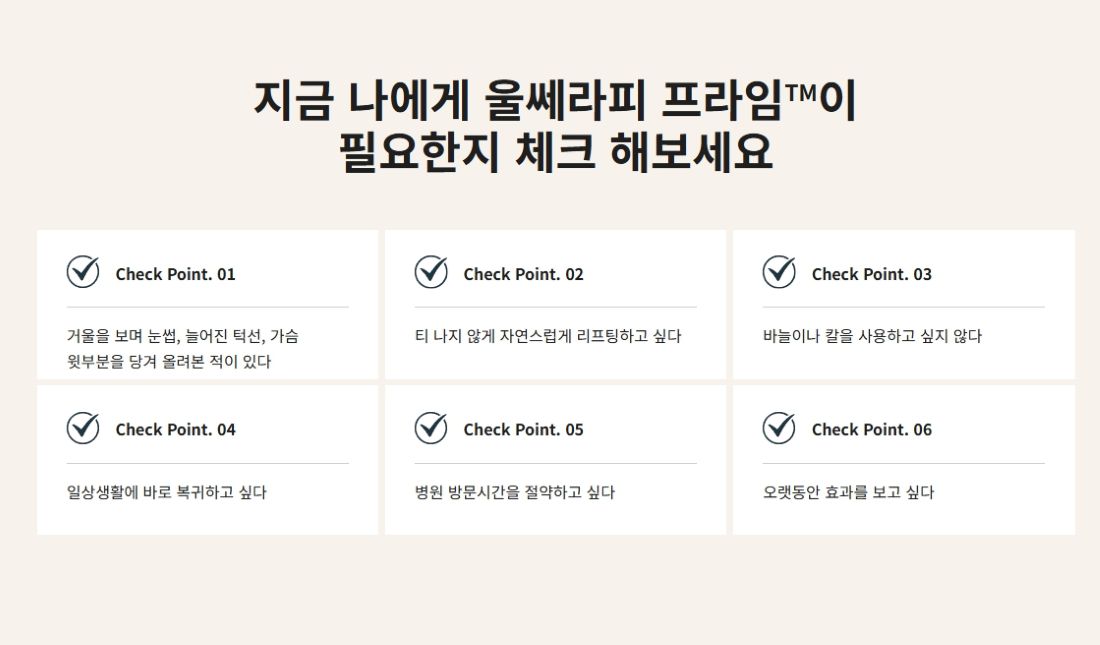The width and height of the screenshot is (1100, 645).
Task: Select the "일상생활에 바로 복귀하고 싶다" statement
Action: click(167, 493)
